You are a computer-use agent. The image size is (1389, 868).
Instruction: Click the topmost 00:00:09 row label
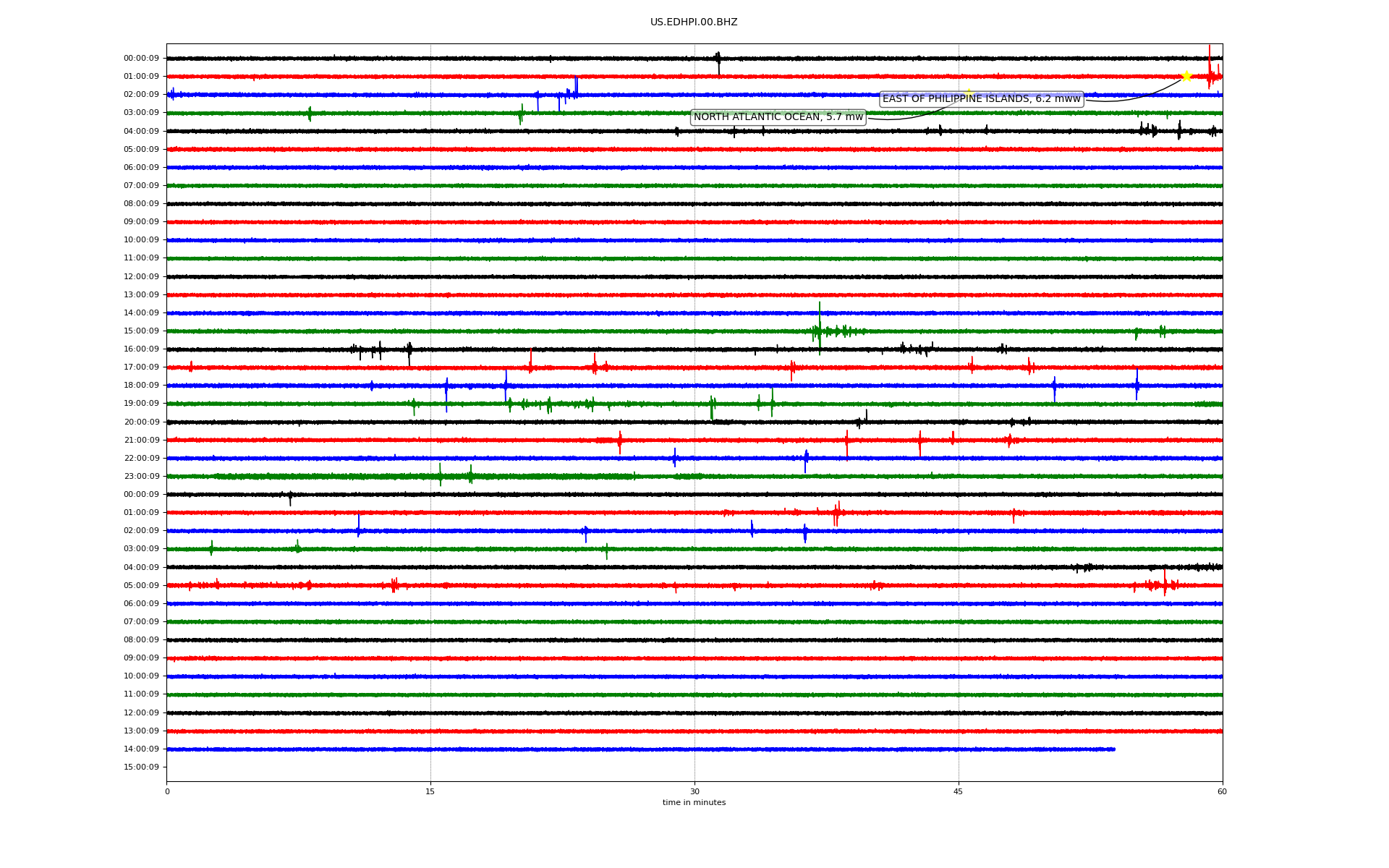(x=141, y=59)
